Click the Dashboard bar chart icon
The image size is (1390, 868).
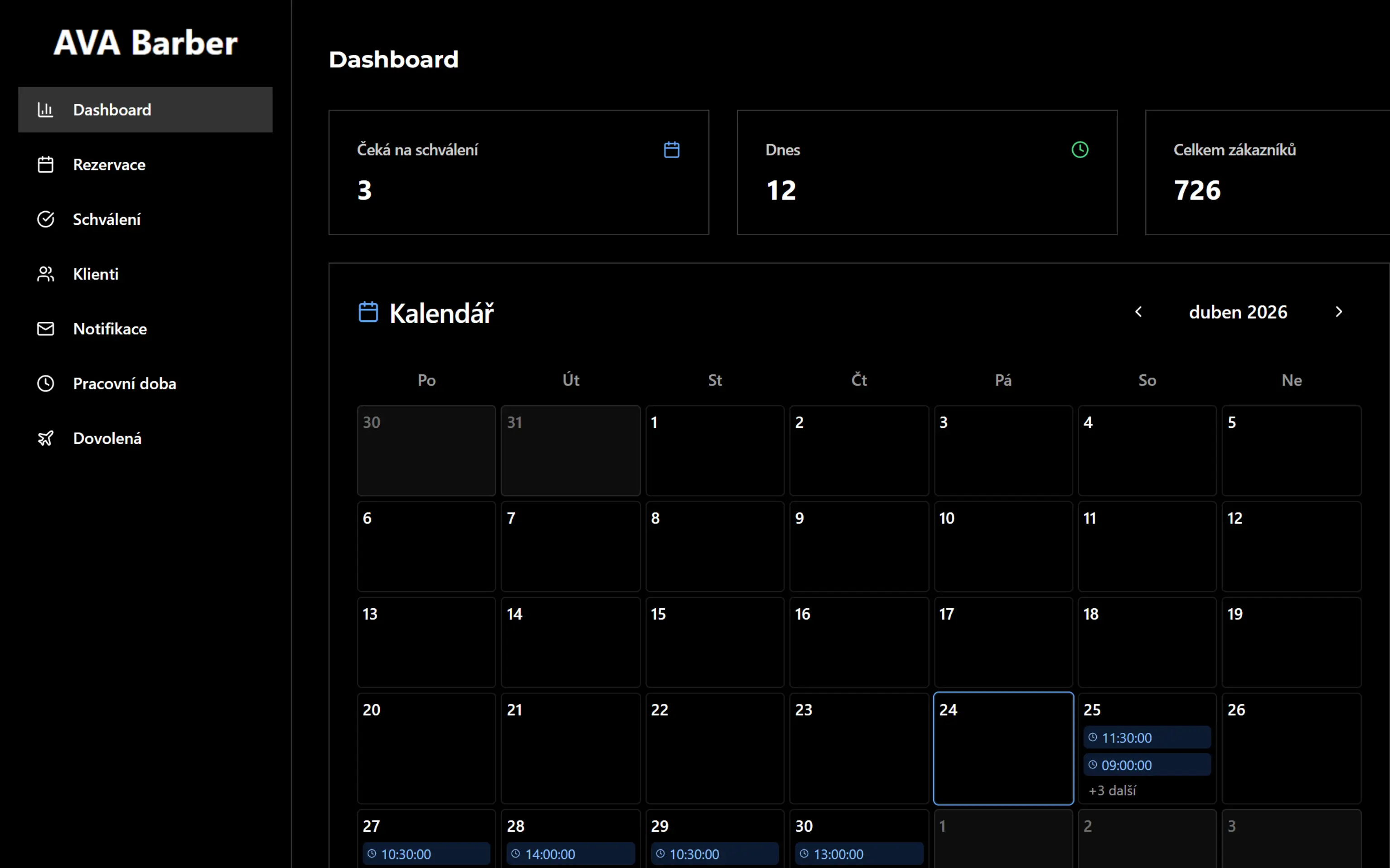click(x=45, y=110)
